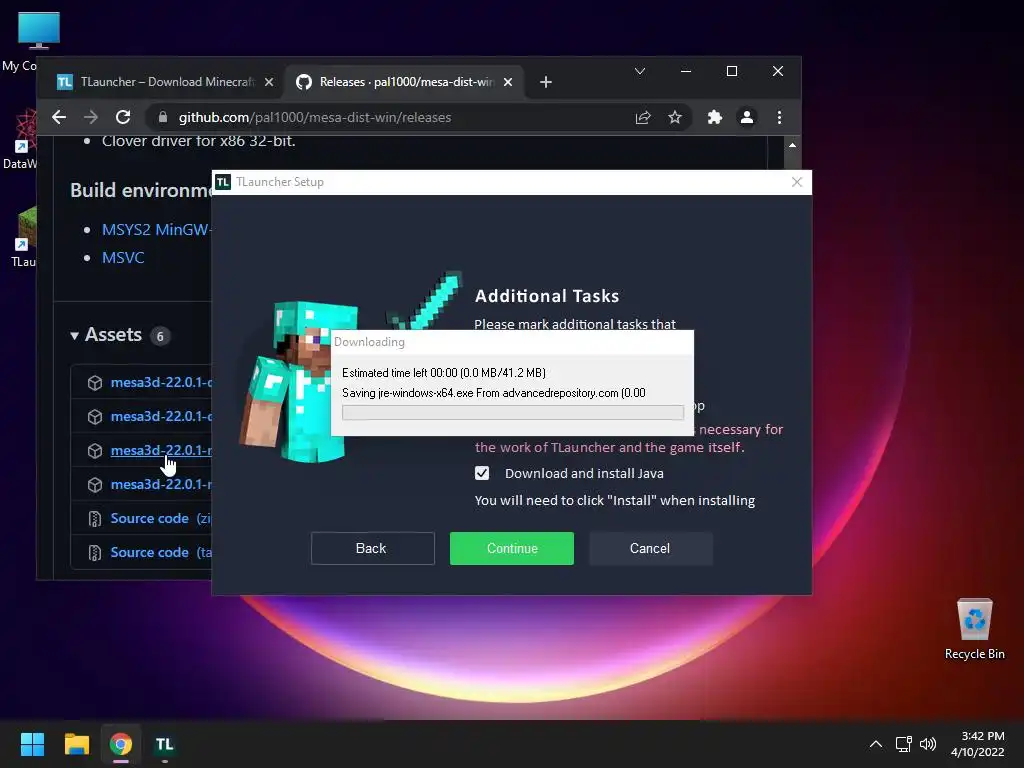This screenshot has height=768, width=1024.
Task: Close the Releases mesa-dist-win tab
Action: (x=508, y=82)
